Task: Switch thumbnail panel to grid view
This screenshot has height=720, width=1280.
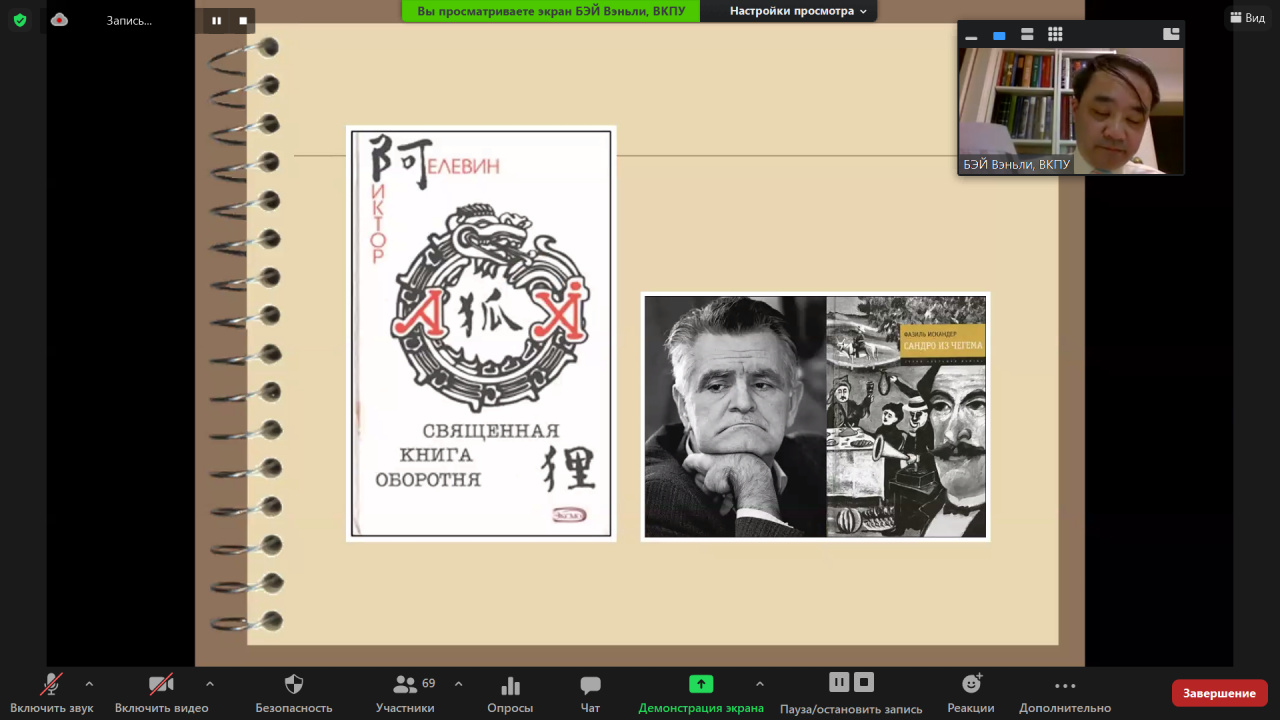Action: click(x=1055, y=35)
